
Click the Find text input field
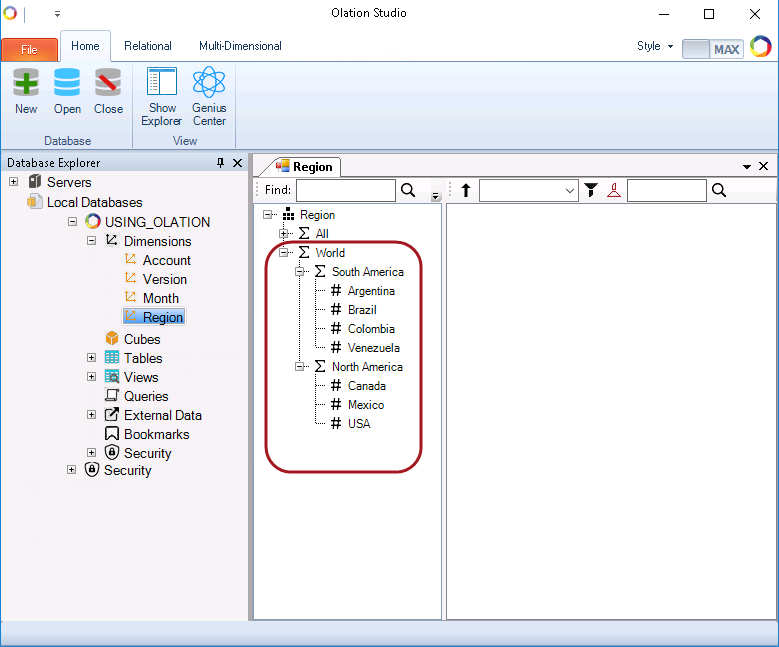click(x=345, y=190)
